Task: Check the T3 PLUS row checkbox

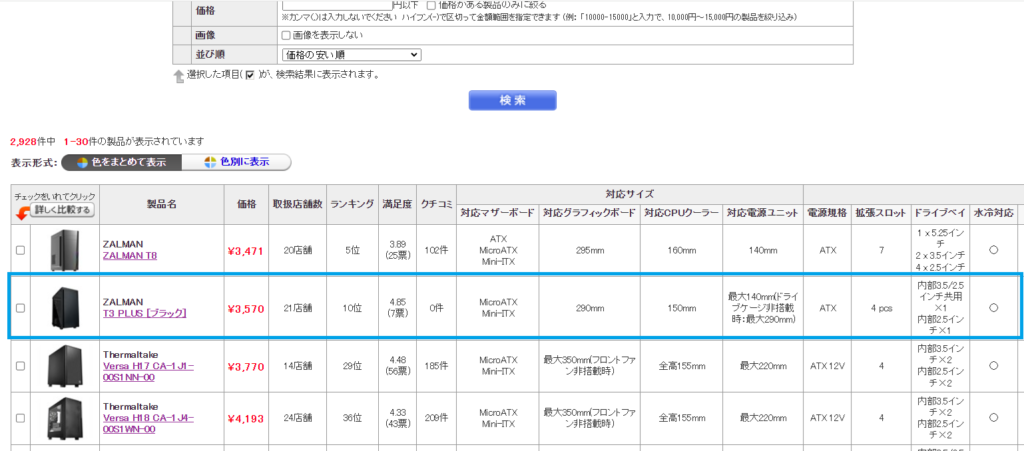Action: coord(20,307)
